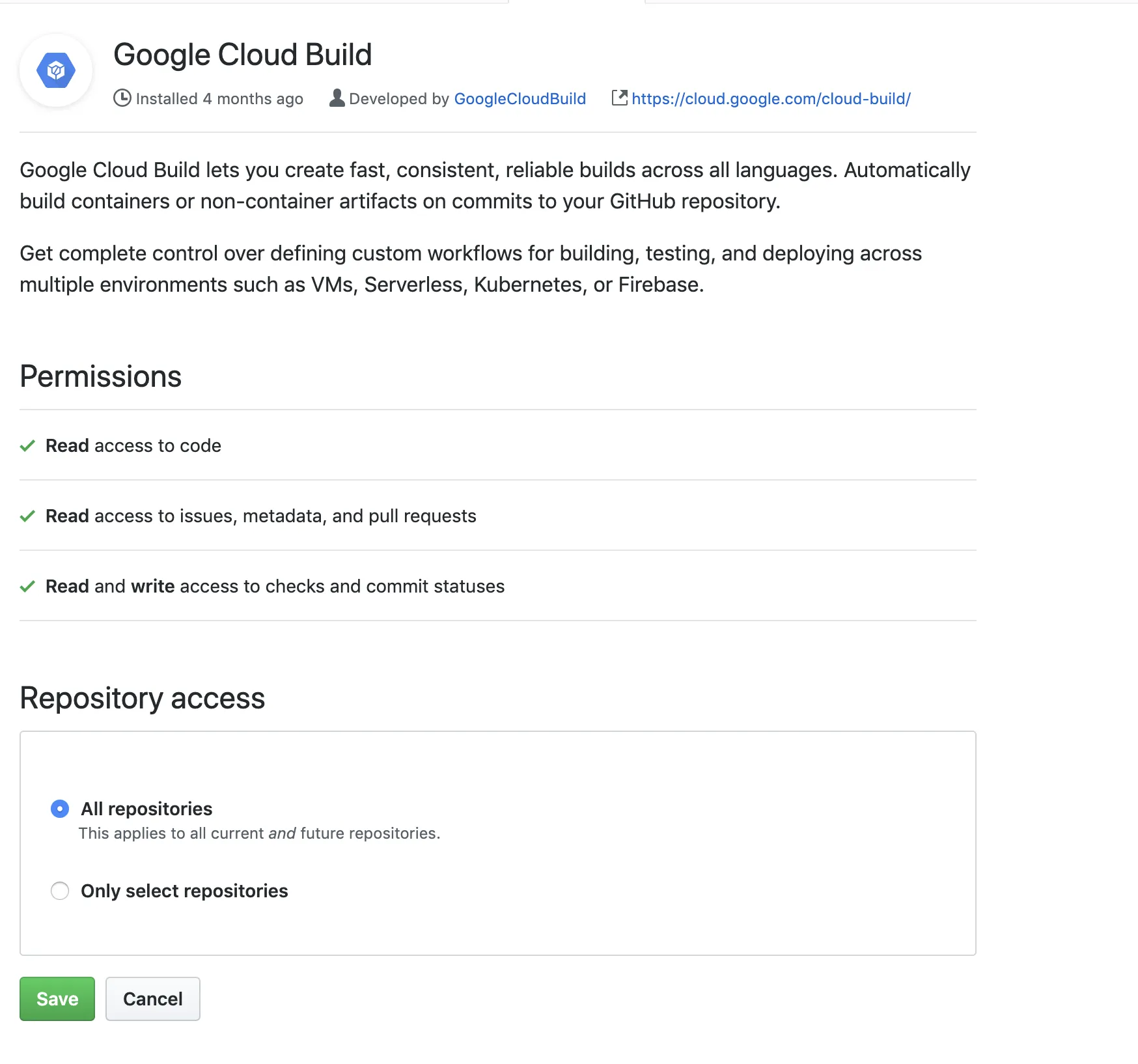
Task: Click the clock icon beside Installed
Action: [x=122, y=98]
